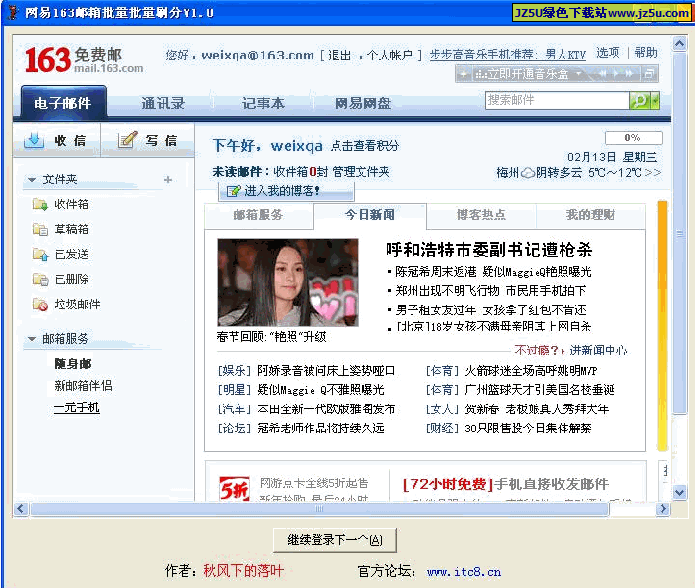Switch to the 记事本 tab
This screenshot has width=695, height=588.
click(x=263, y=103)
